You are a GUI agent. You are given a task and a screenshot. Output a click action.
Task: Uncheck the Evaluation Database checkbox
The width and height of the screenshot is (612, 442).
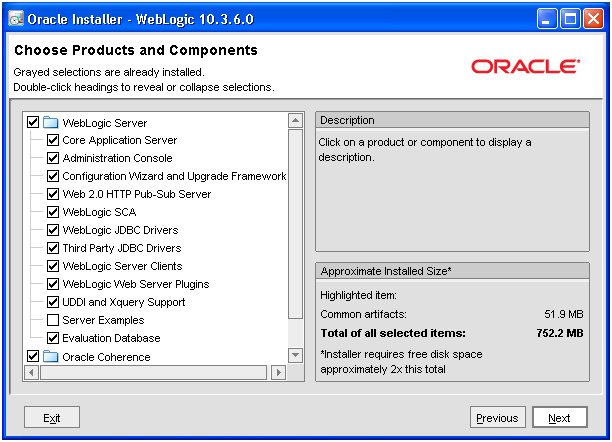[x=53, y=338]
